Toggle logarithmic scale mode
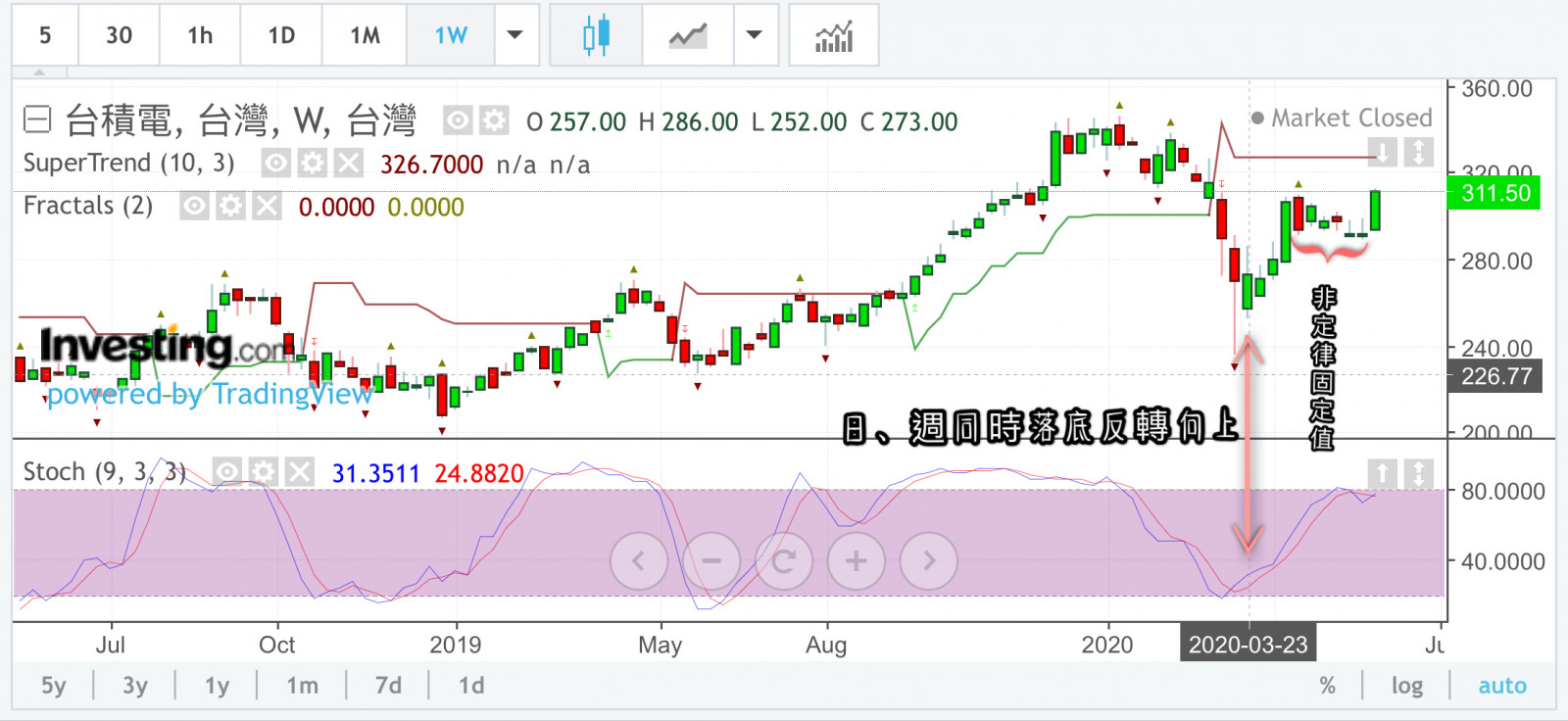The height and width of the screenshot is (721, 1568). pyautogui.click(x=1407, y=686)
